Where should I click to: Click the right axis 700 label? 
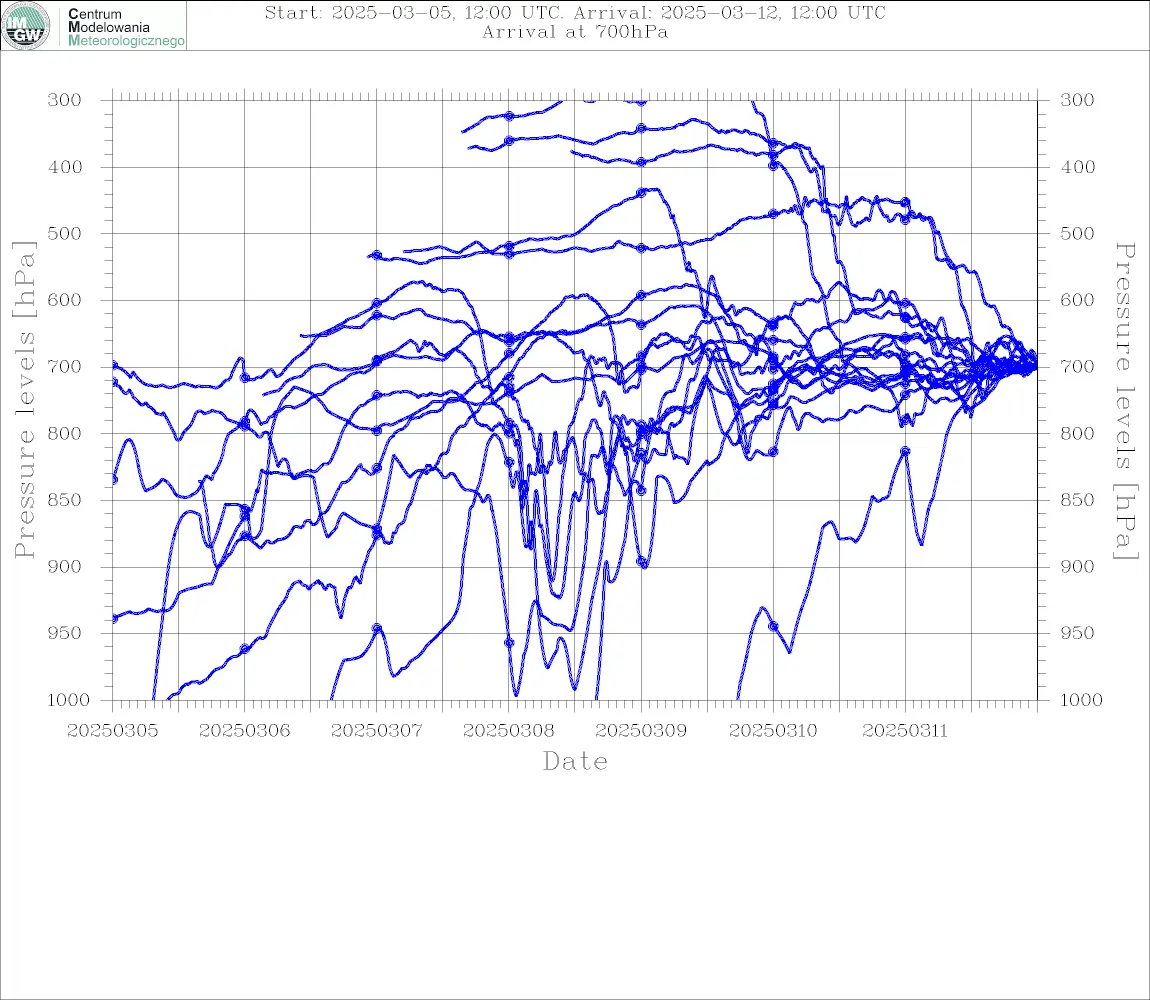pyautogui.click(x=1077, y=367)
